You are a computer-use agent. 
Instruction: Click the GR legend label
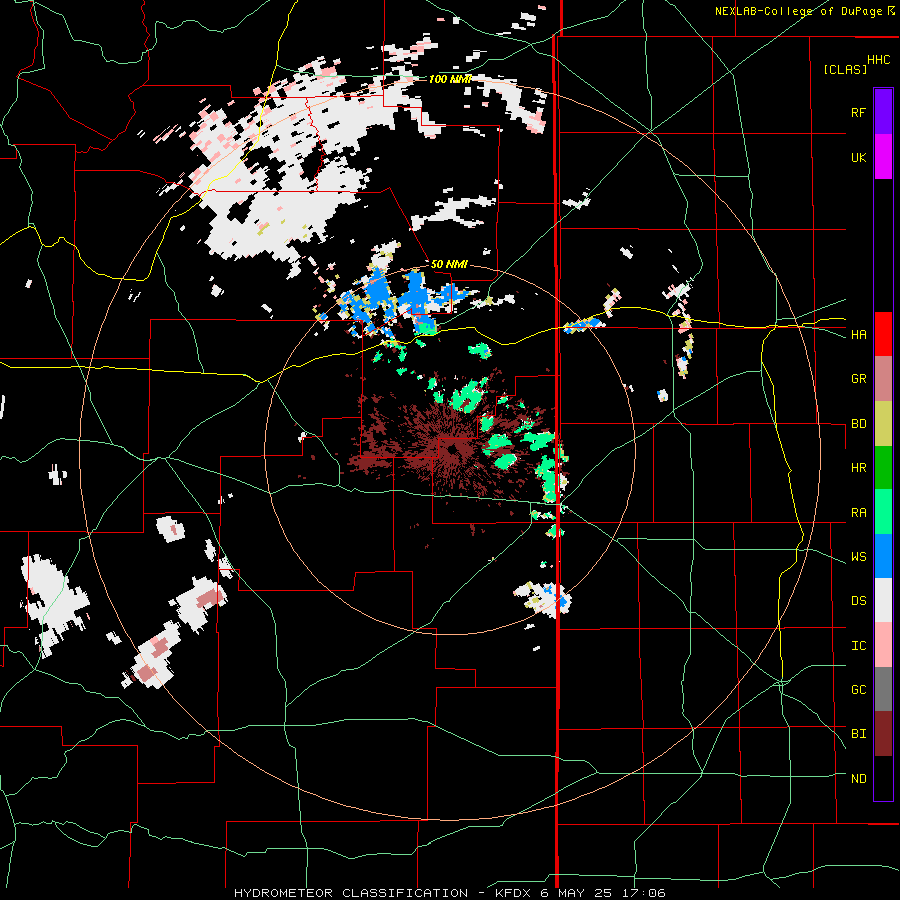click(x=858, y=379)
